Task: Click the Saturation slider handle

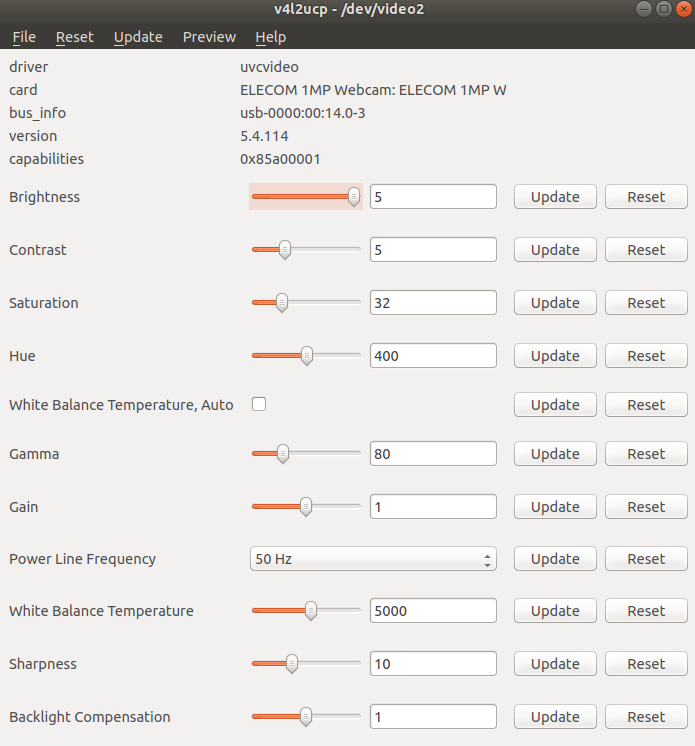Action: (282, 303)
